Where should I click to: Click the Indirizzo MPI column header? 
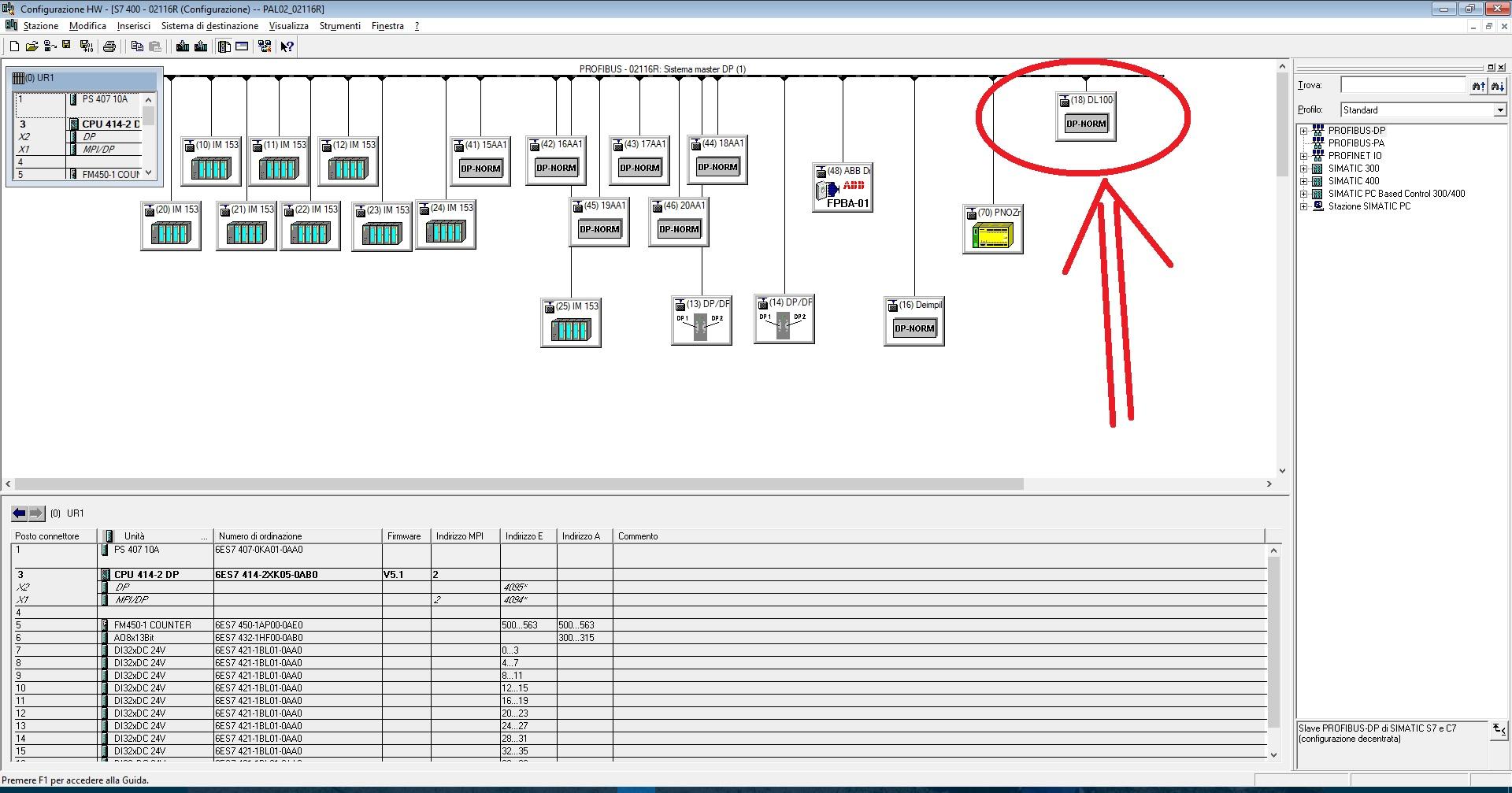click(465, 536)
